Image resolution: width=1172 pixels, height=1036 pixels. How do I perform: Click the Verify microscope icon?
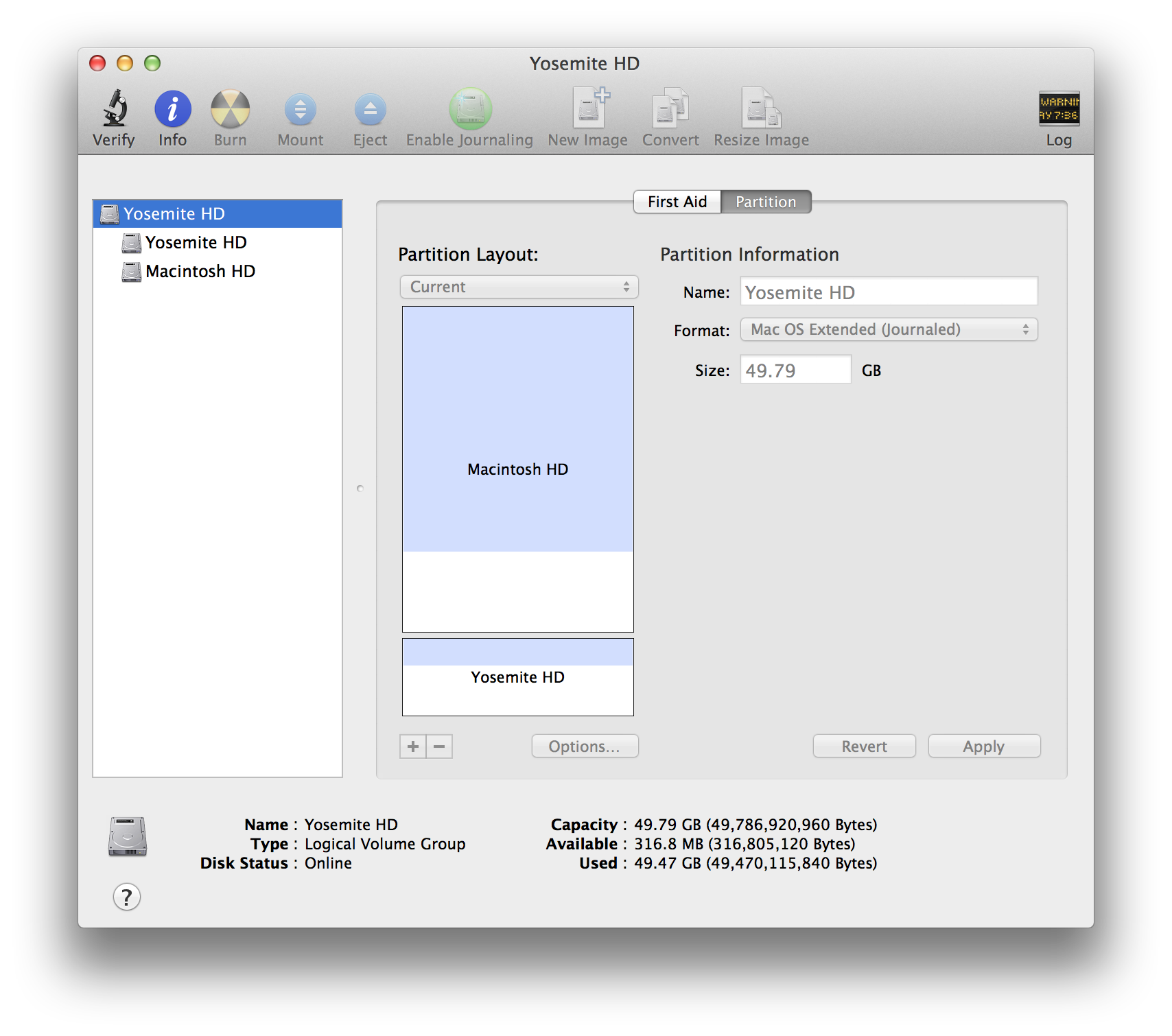pyautogui.click(x=115, y=108)
